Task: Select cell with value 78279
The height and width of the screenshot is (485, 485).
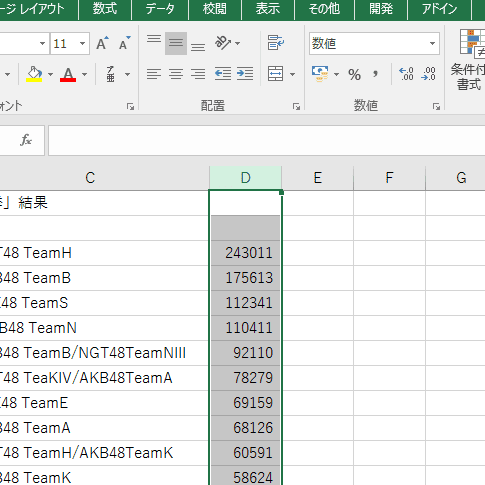Action: pos(245,378)
